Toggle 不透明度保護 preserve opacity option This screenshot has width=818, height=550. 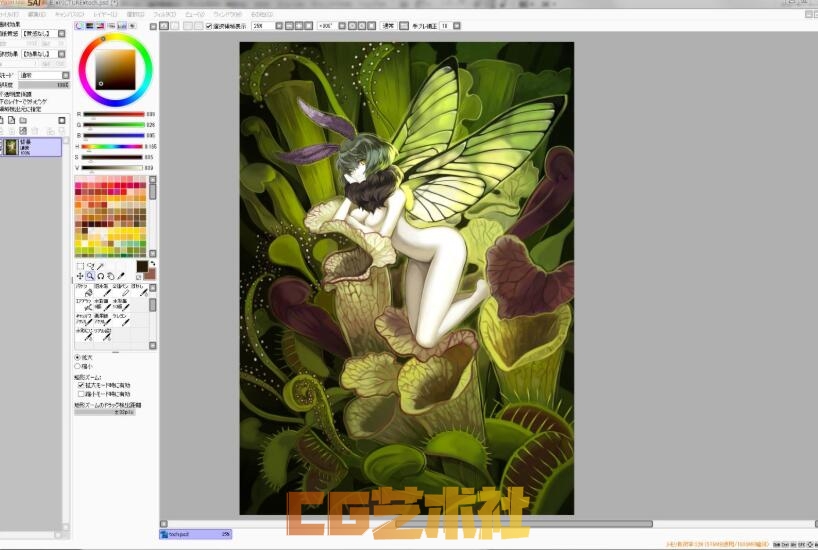pyautogui.click(x=16, y=94)
